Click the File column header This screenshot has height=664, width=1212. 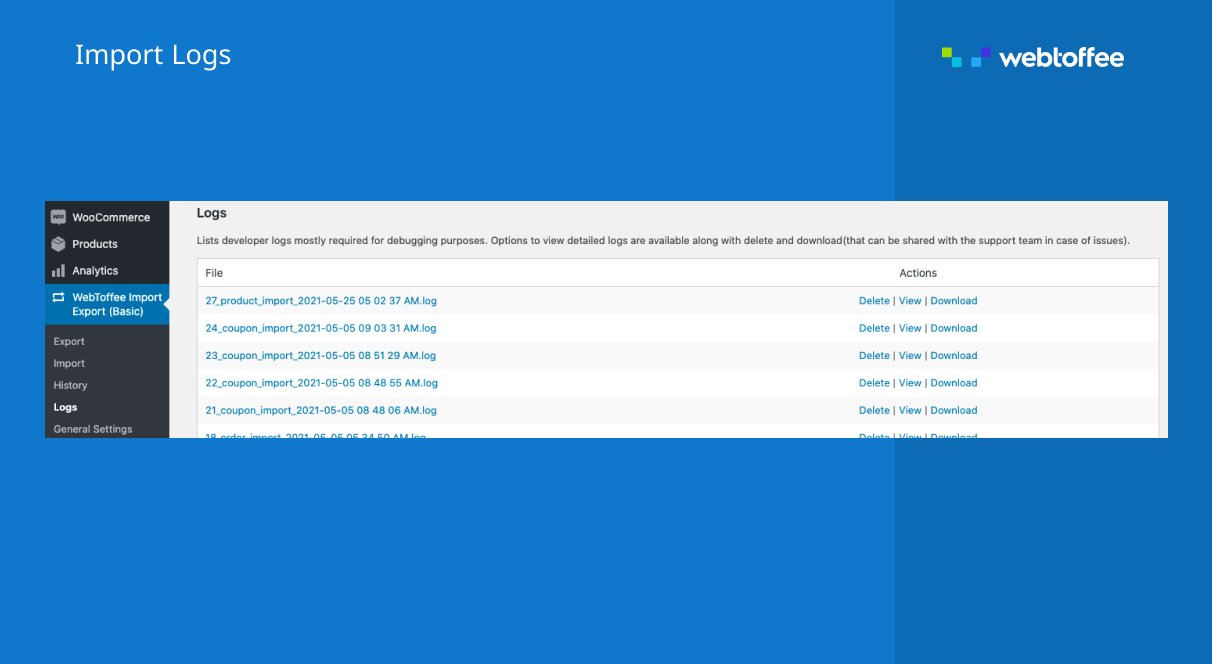(214, 273)
